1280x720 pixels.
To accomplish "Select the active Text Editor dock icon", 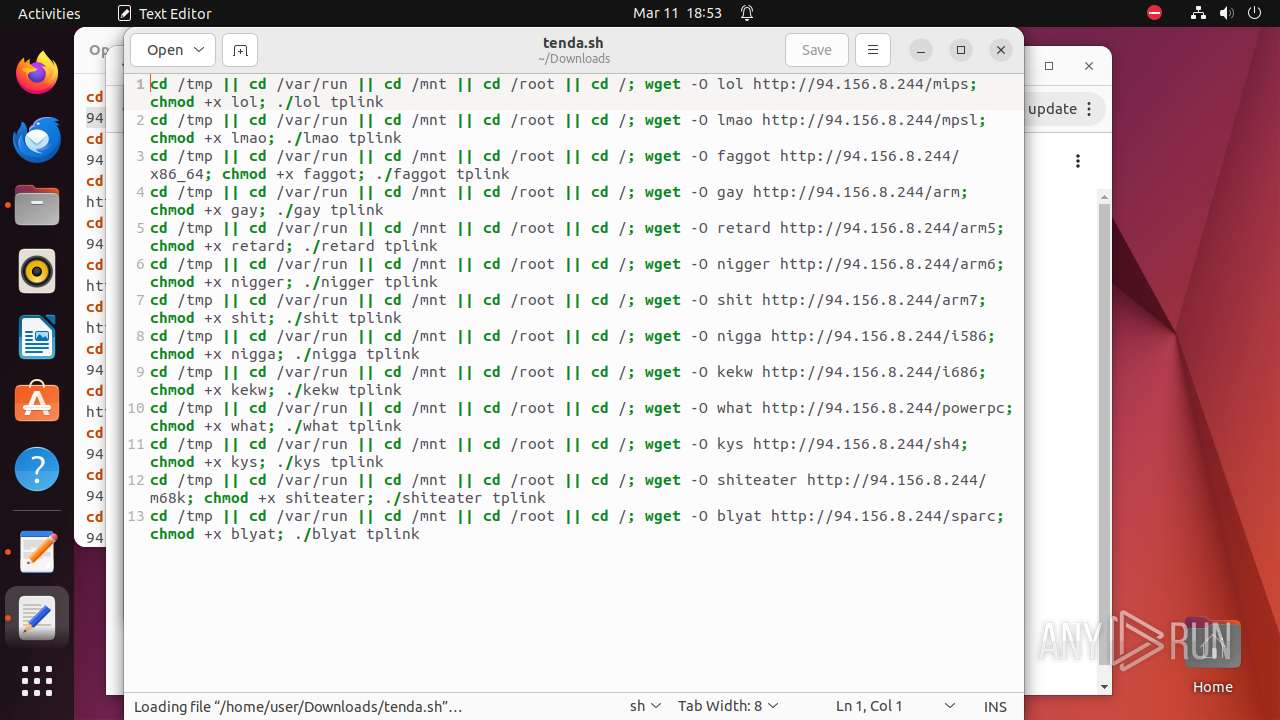I will click(x=37, y=618).
